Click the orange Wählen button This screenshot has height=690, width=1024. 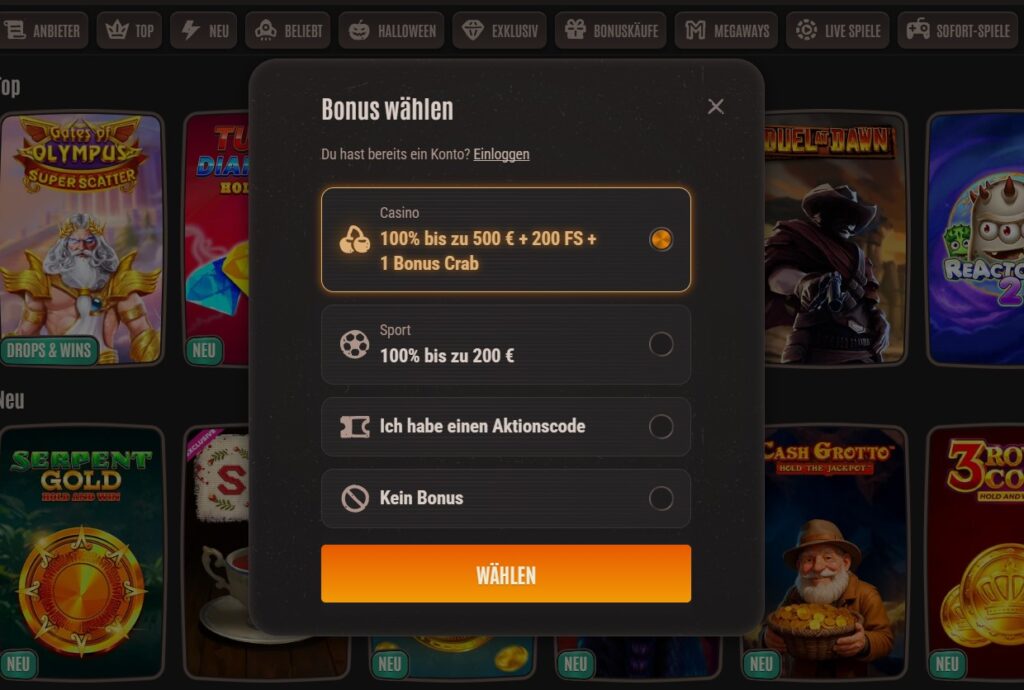point(506,574)
